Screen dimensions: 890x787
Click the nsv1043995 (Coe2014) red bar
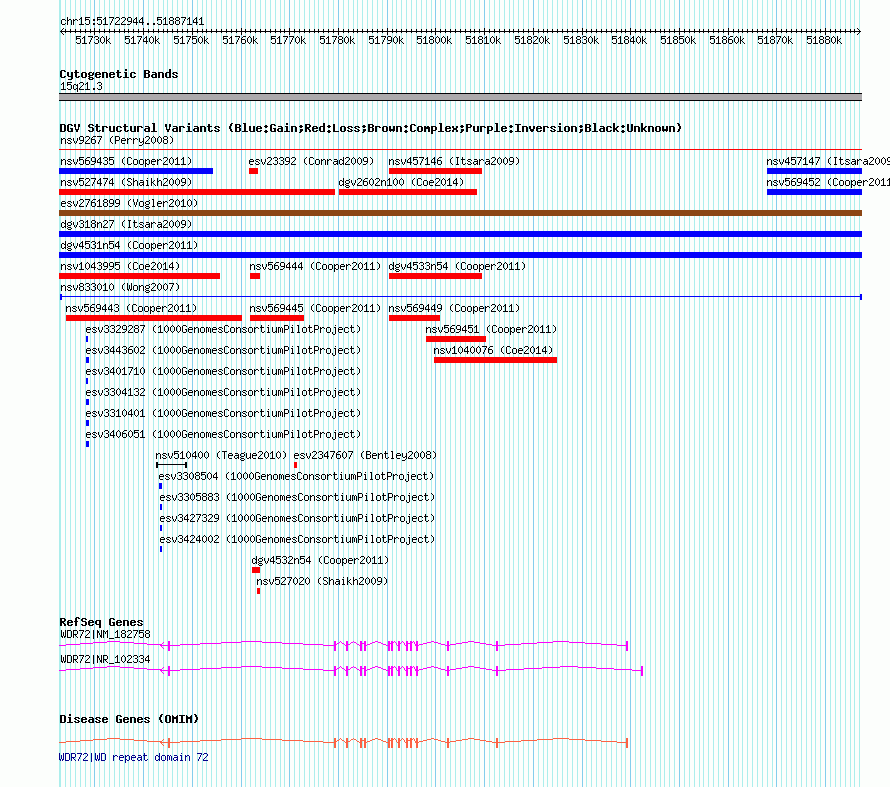click(140, 276)
